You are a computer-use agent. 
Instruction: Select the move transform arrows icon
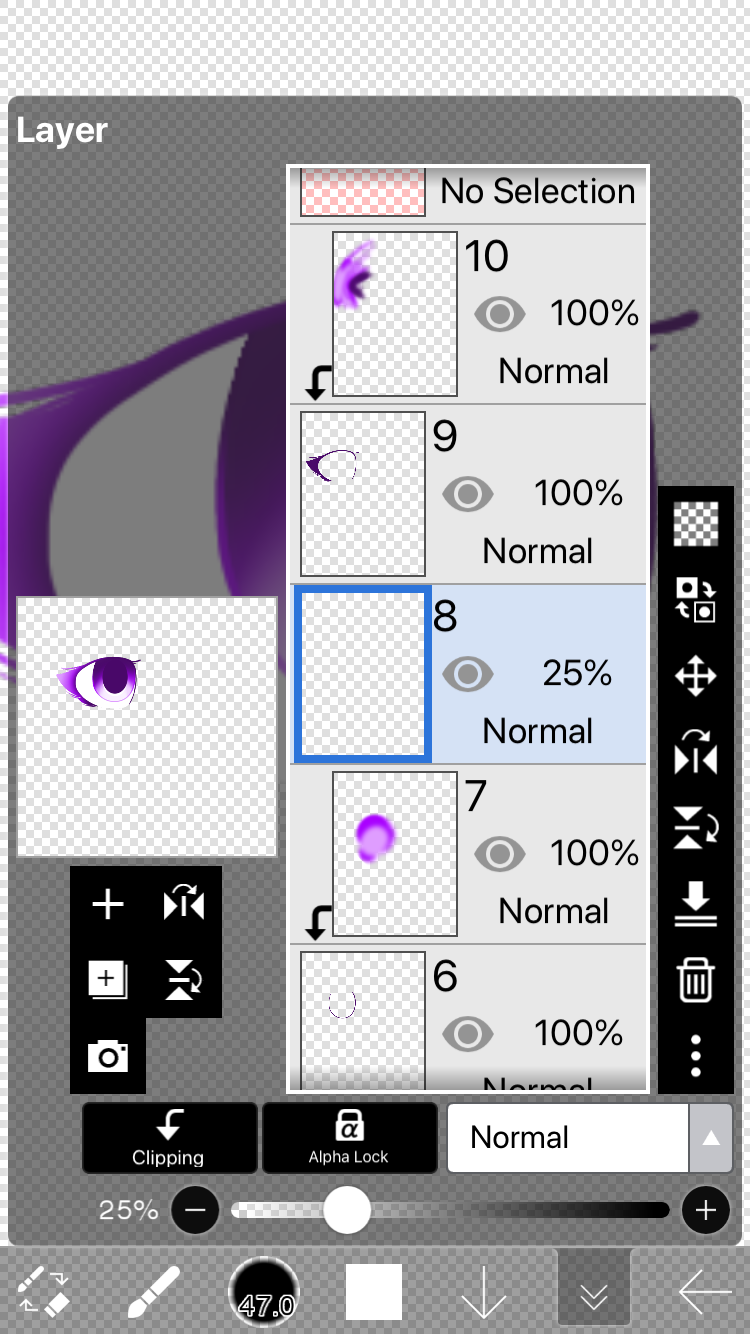pos(696,676)
